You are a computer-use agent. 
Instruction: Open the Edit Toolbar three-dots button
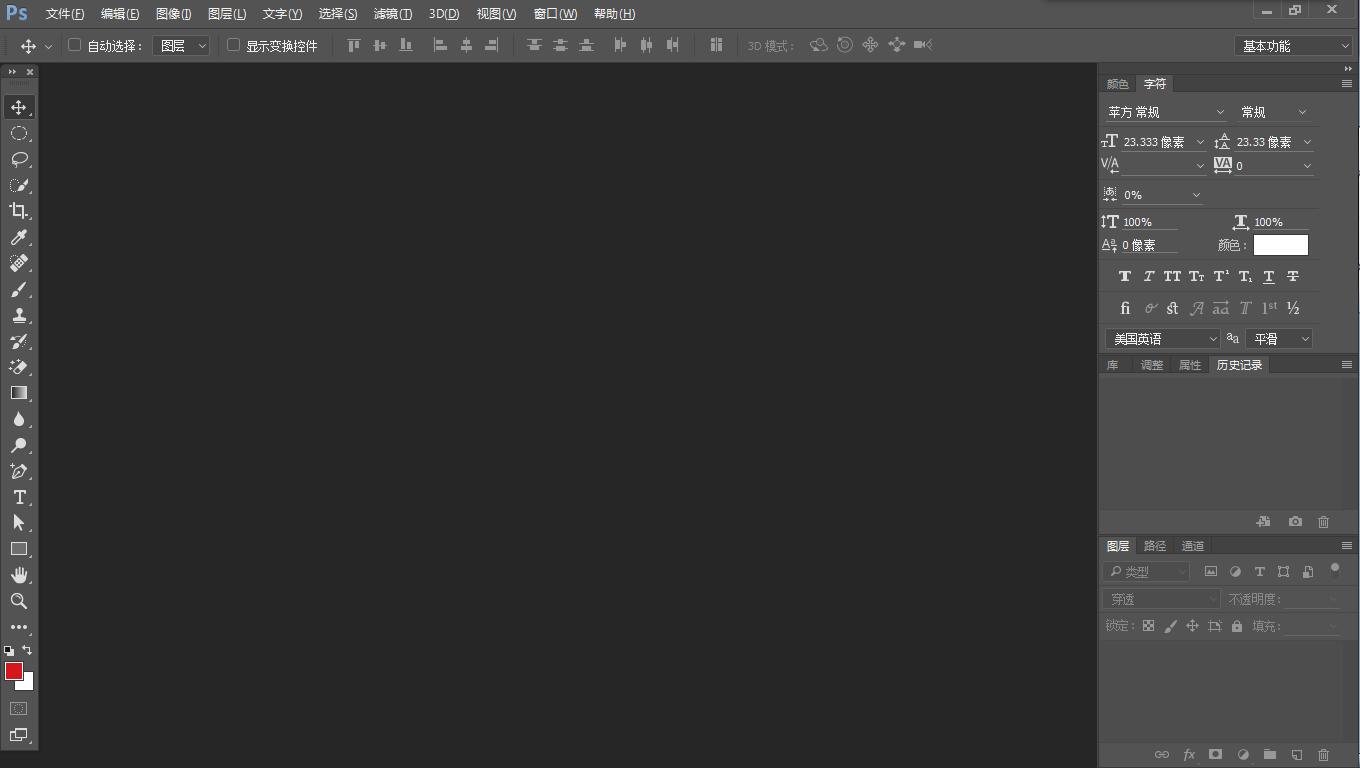[19, 627]
